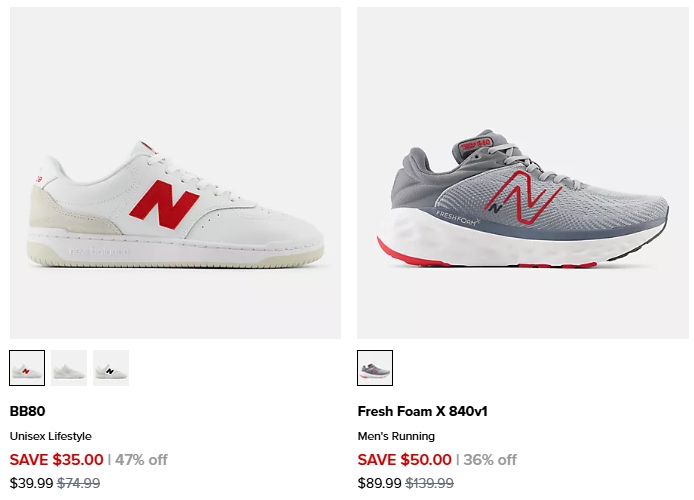
Task: Click the 36% off label
Action: [x=490, y=460]
